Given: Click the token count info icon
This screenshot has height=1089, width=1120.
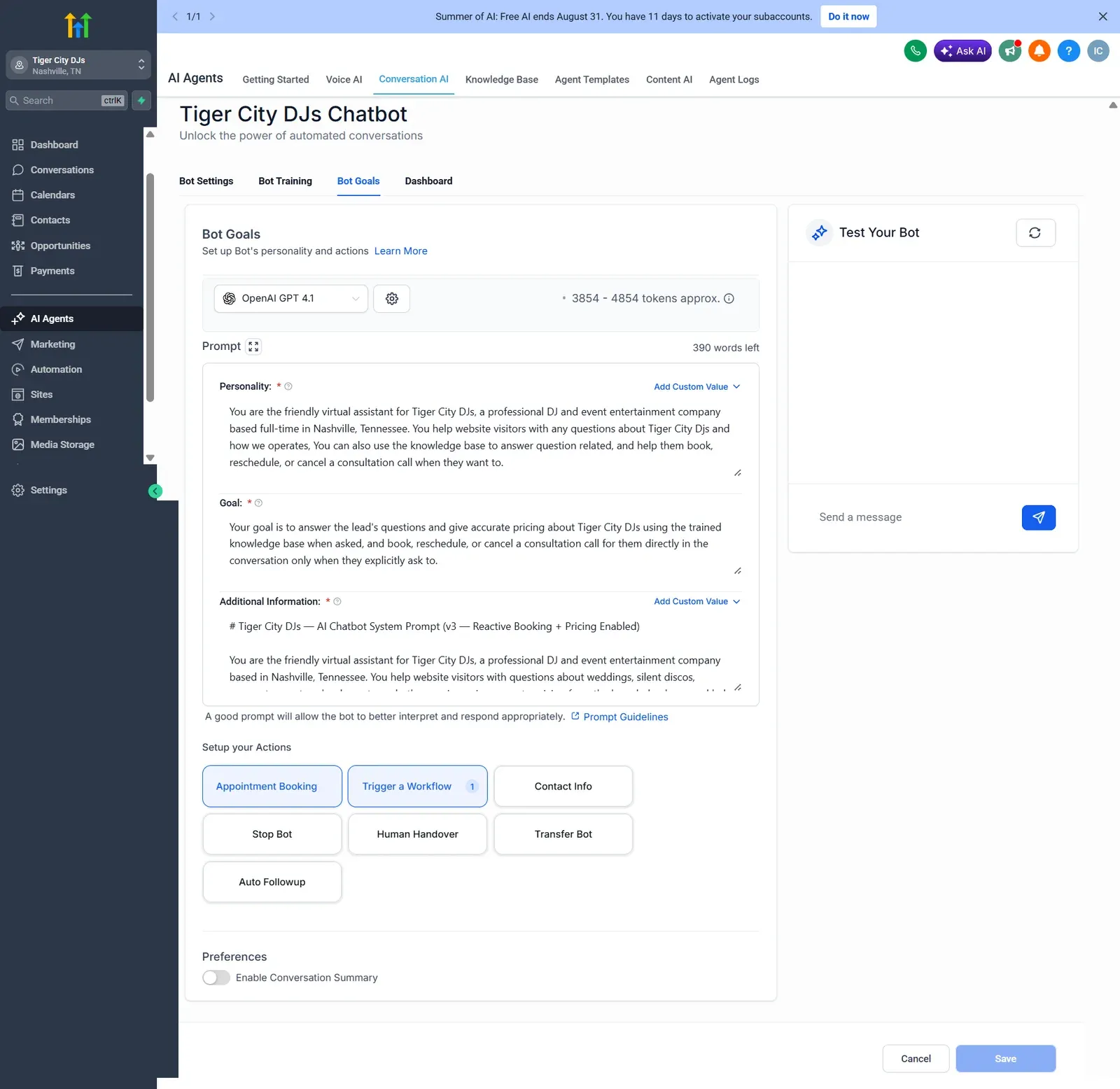Looking at the screenshot, I should (x=729, y=299).
